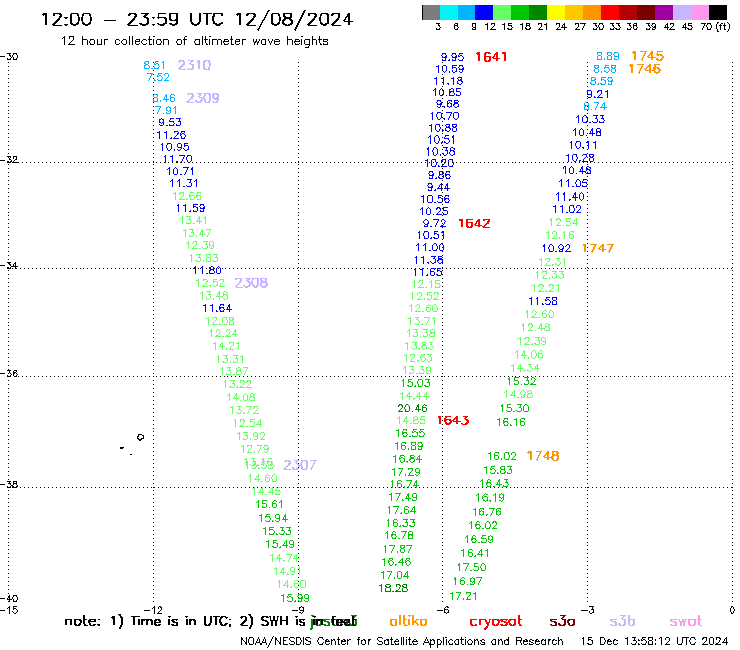Click the cryosat pass label 1643

point(453,420)
